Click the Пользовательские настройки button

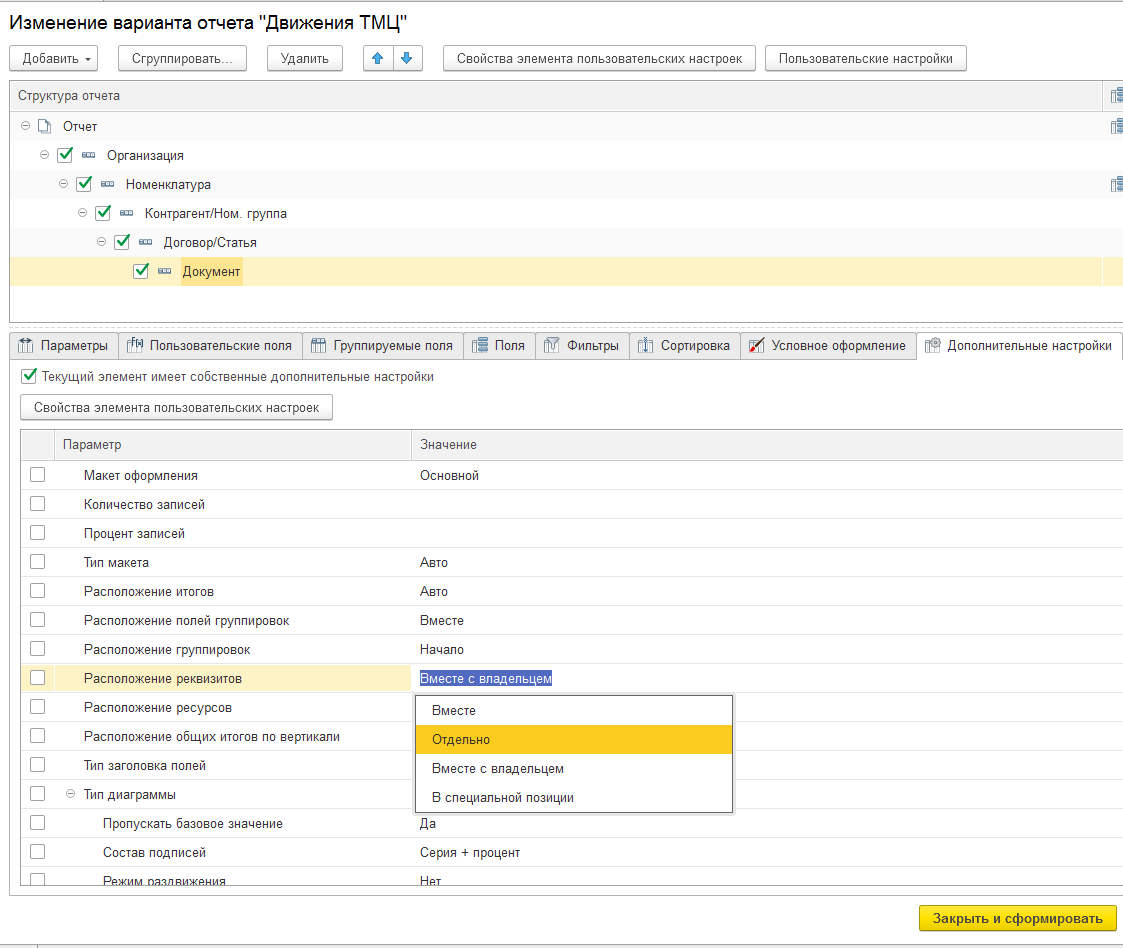865,58
